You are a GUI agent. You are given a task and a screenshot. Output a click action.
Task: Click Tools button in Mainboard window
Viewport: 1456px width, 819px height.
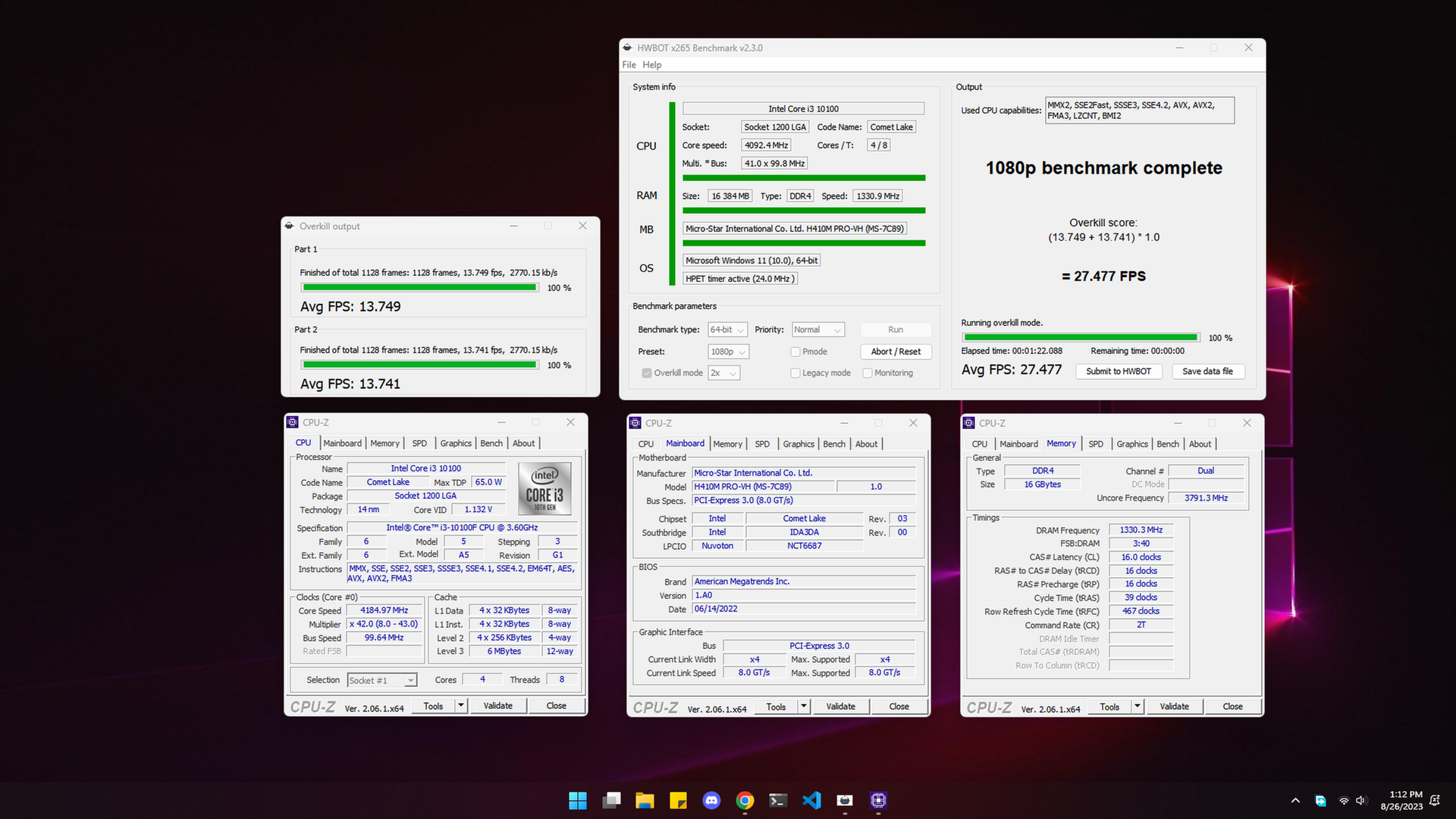[x=776, y=707]
